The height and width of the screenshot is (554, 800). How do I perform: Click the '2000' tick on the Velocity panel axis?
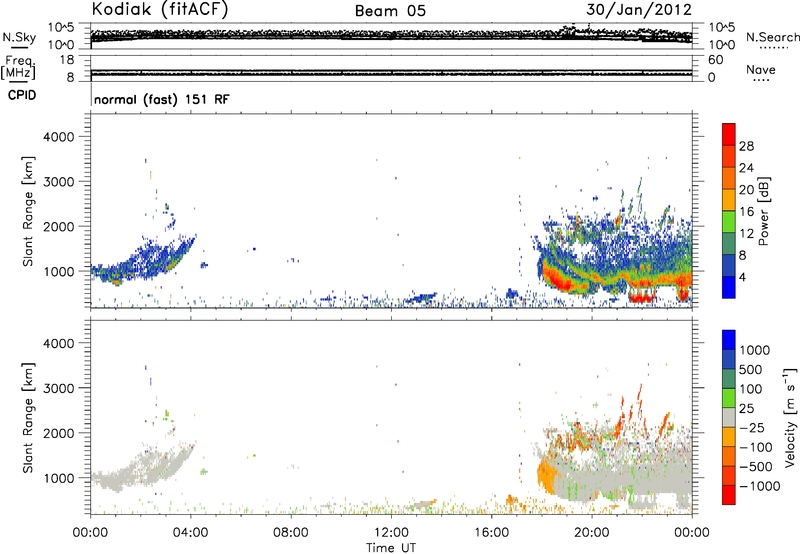59,433
